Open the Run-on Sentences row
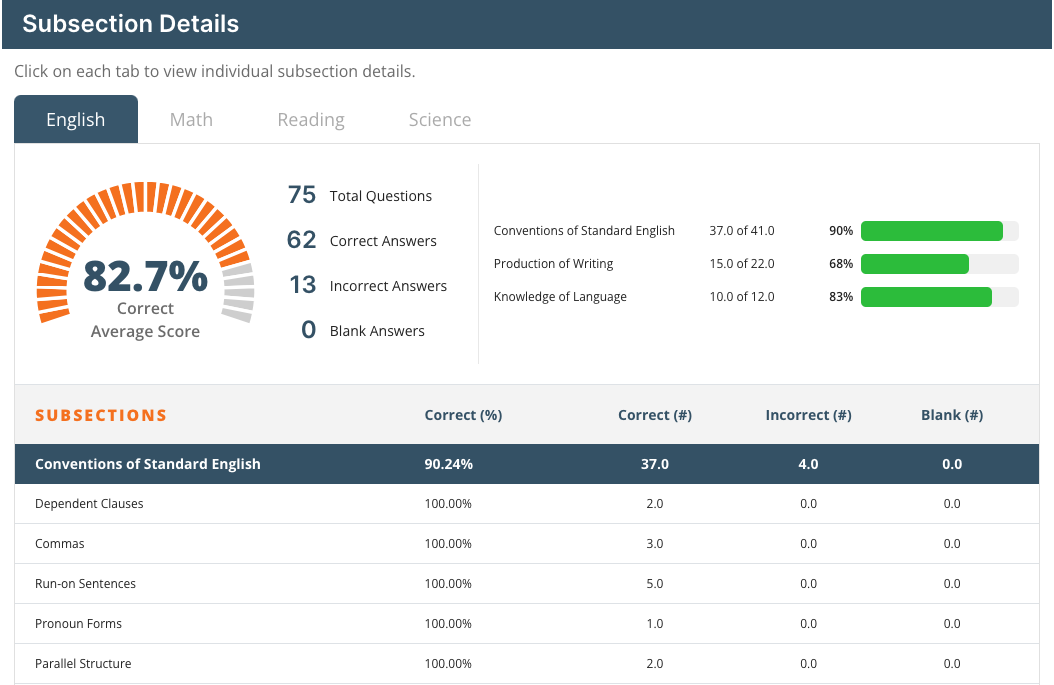 85,584
